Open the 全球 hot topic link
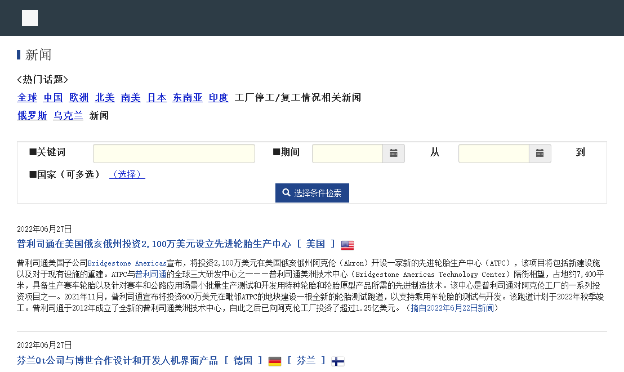This screenshot has width=624, height=372. point(27,97)
